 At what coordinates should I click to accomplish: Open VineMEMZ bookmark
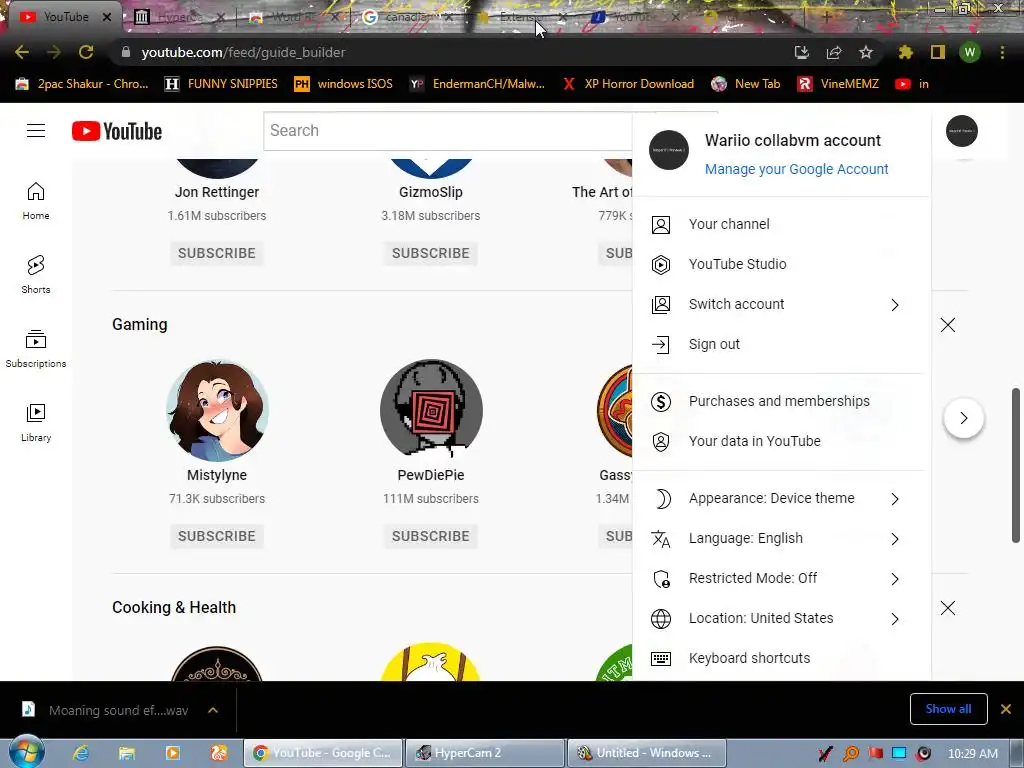tap(838, 84)
